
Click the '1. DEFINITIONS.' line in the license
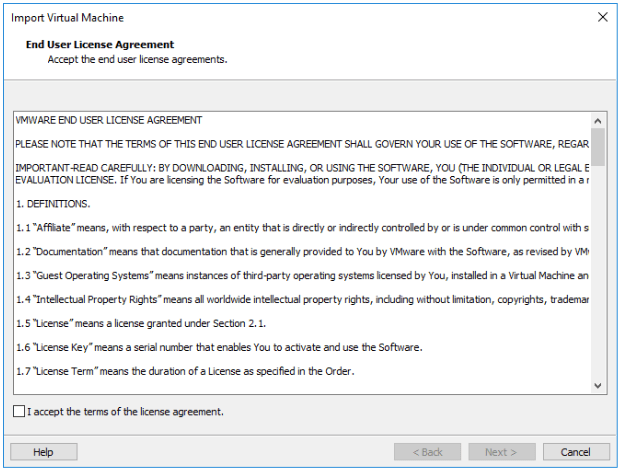53,204
